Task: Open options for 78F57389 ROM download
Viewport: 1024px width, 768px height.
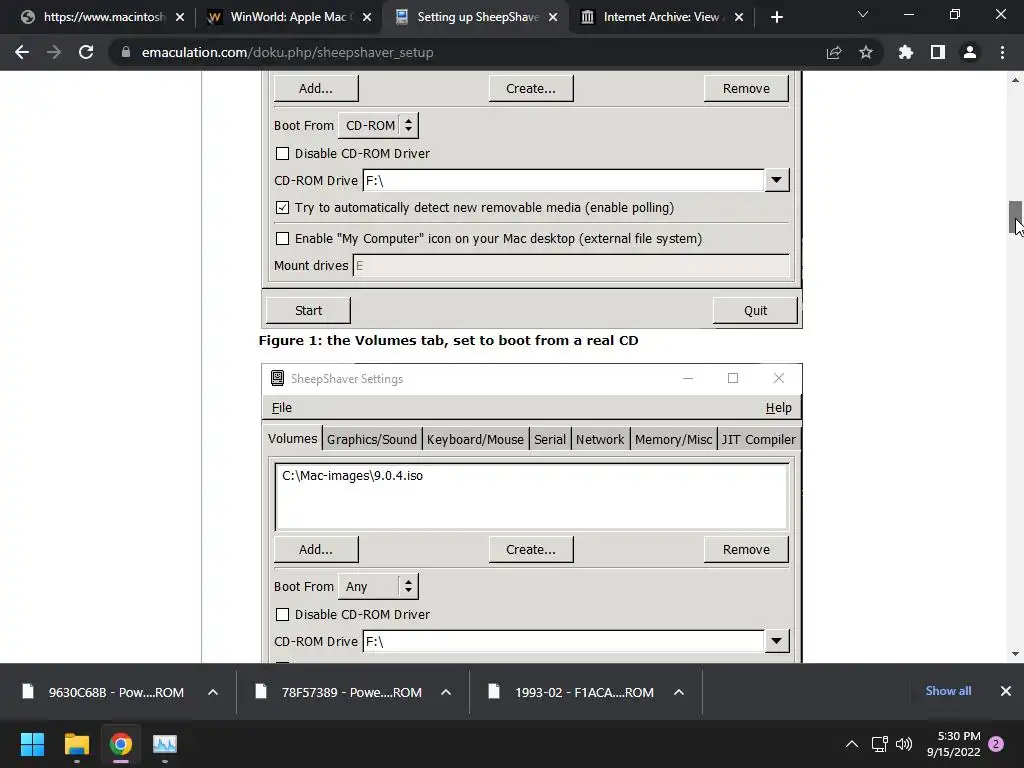Action: click(446, 692)
